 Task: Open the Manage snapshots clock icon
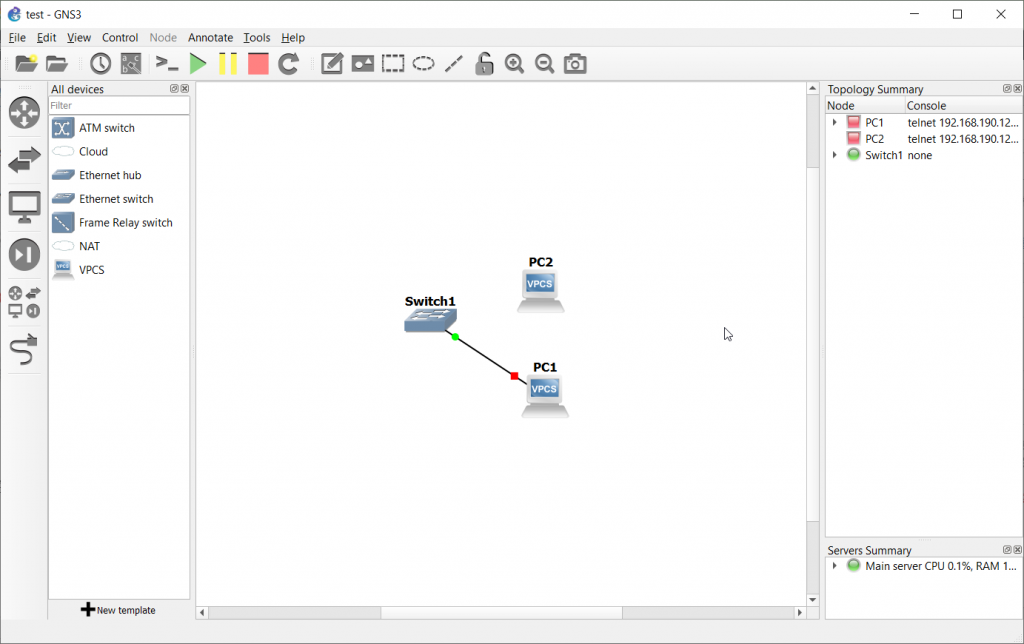click(100, 63)
